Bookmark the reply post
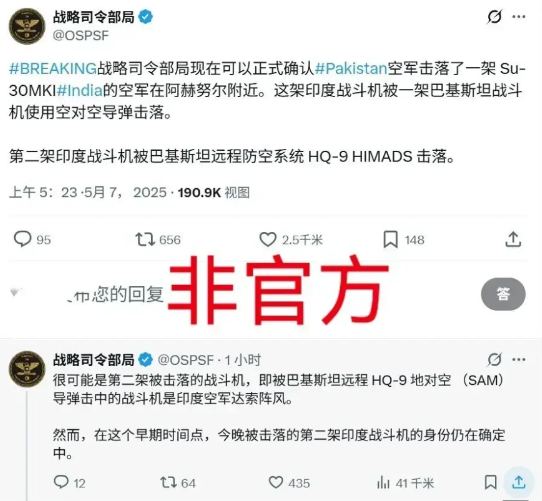The width and height of the screenshot is (542, 501). pyautogui.click(x=491, y=482)
